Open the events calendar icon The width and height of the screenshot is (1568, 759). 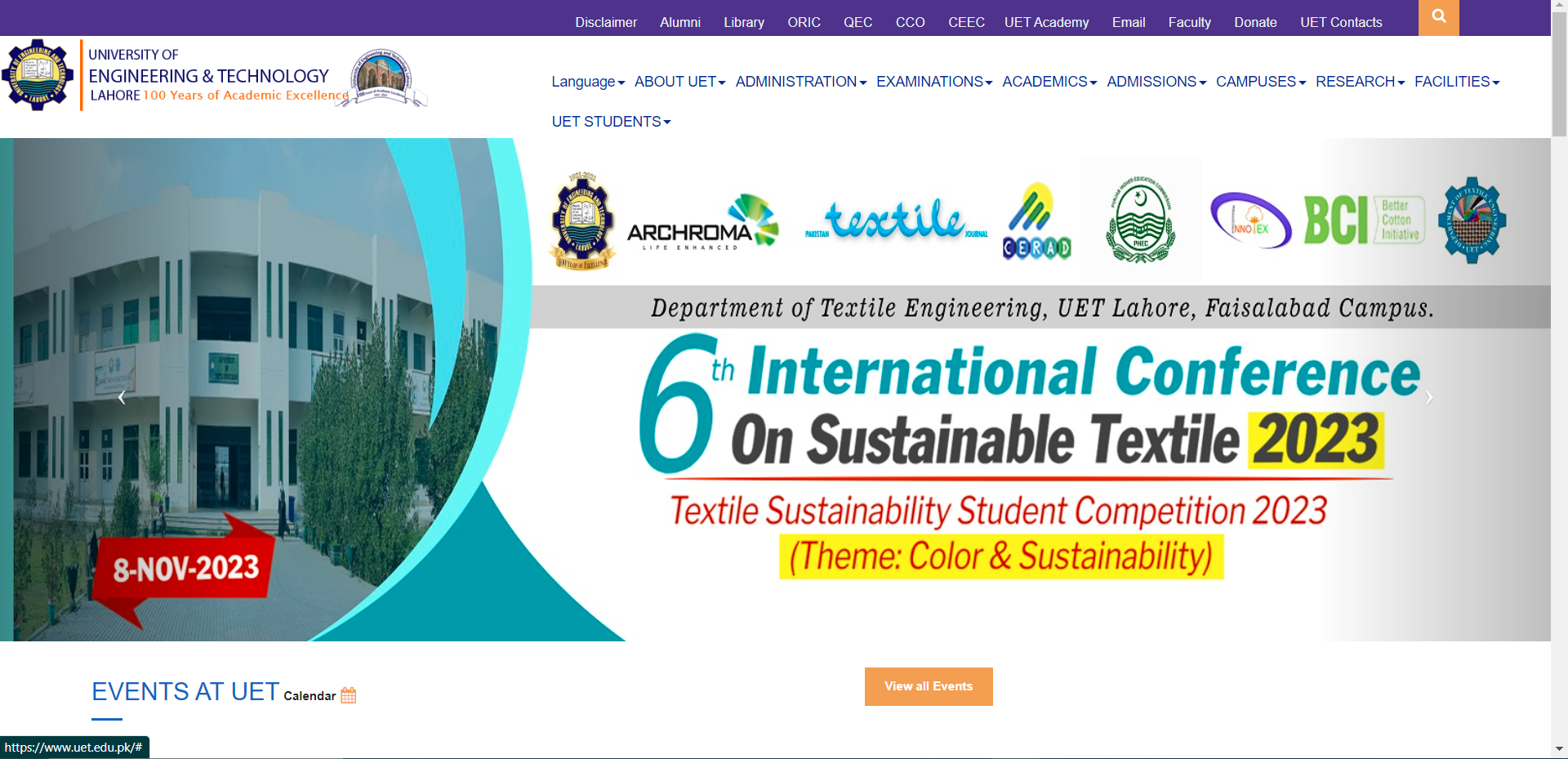(x=349, y=695)
